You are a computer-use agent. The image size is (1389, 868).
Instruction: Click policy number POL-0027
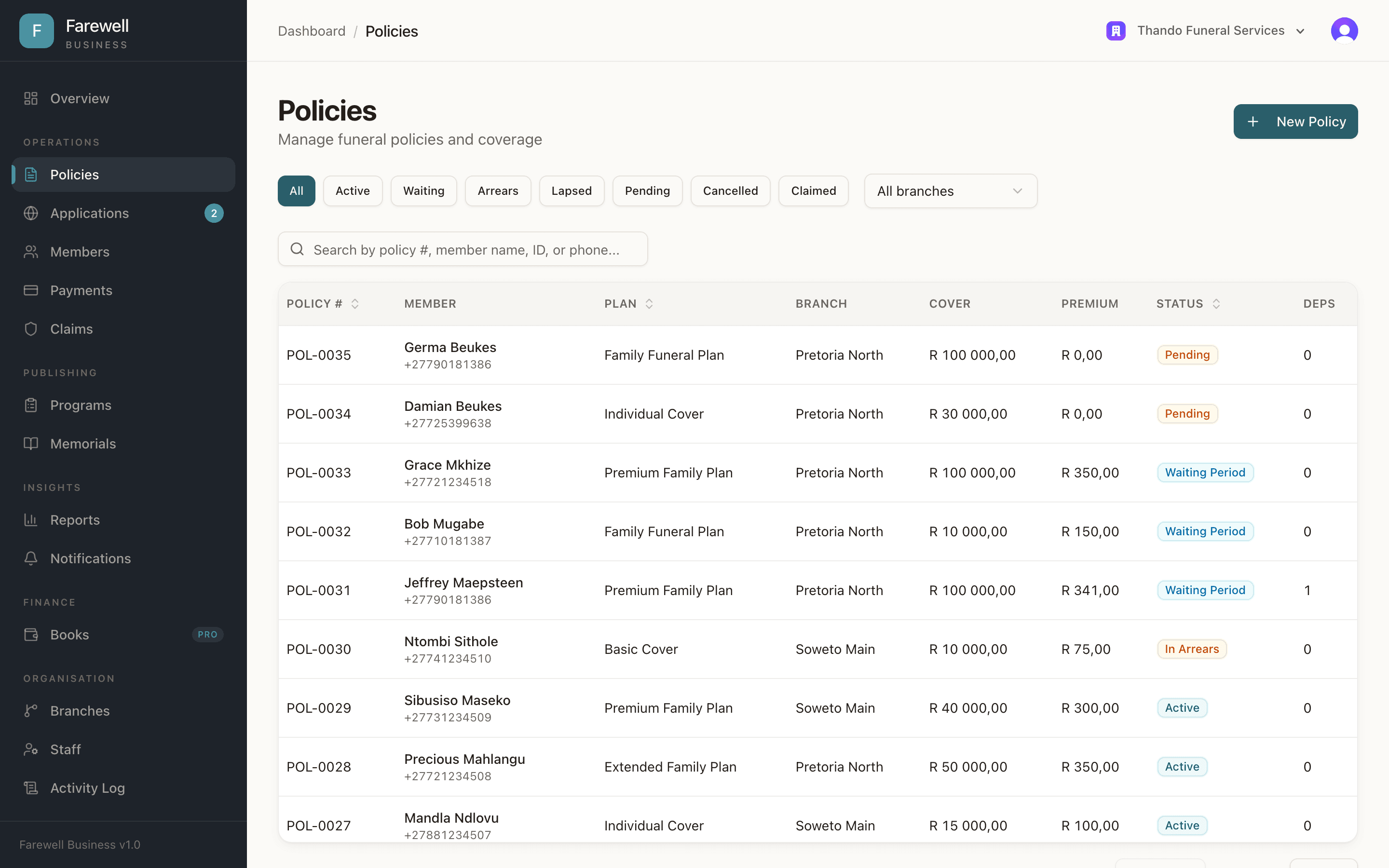coord(318,826)
